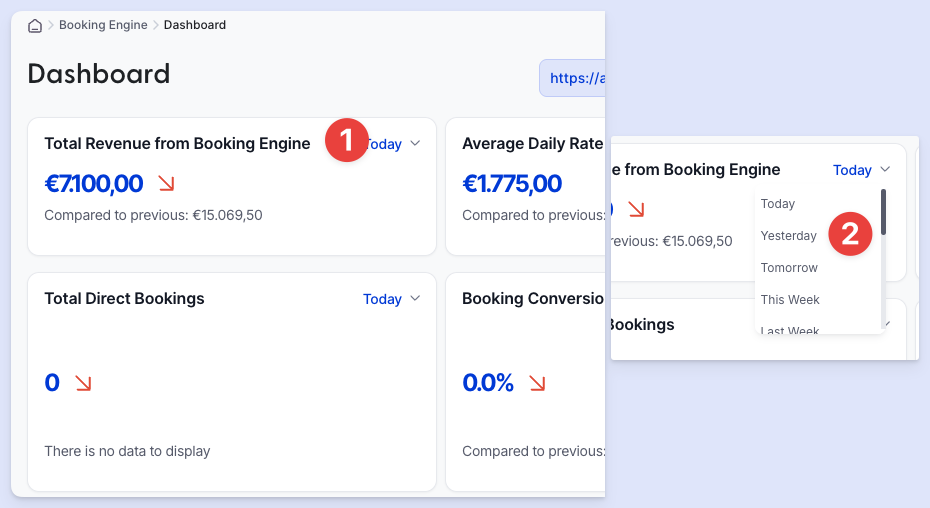Click the red step 2 badge

click(850, 234)
